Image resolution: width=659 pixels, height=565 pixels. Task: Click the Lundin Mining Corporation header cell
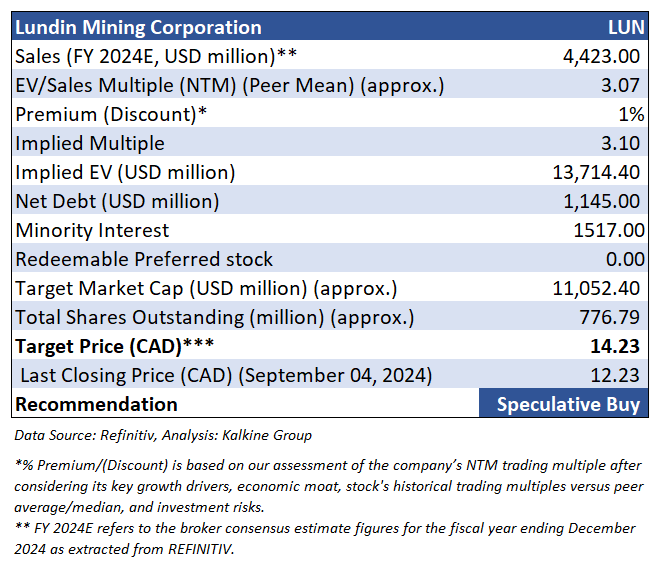[x=138, y=27]
